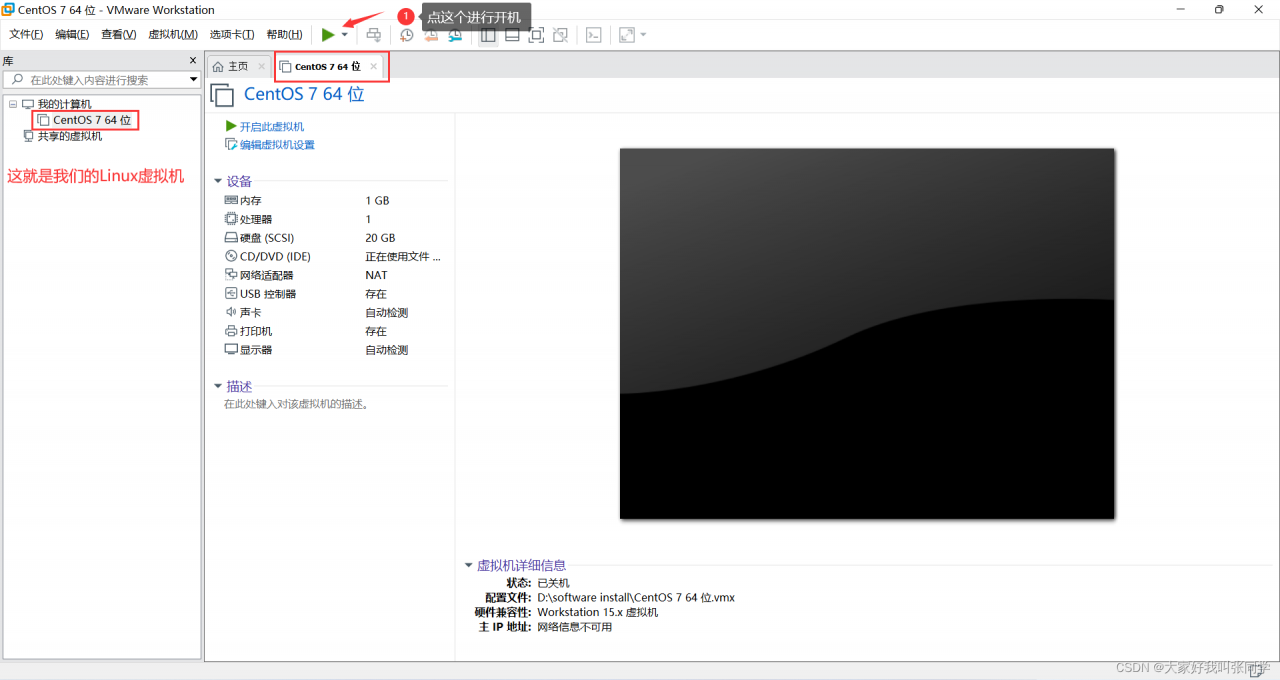Click the 处理器 processor device icon

(x=231, y=219)
